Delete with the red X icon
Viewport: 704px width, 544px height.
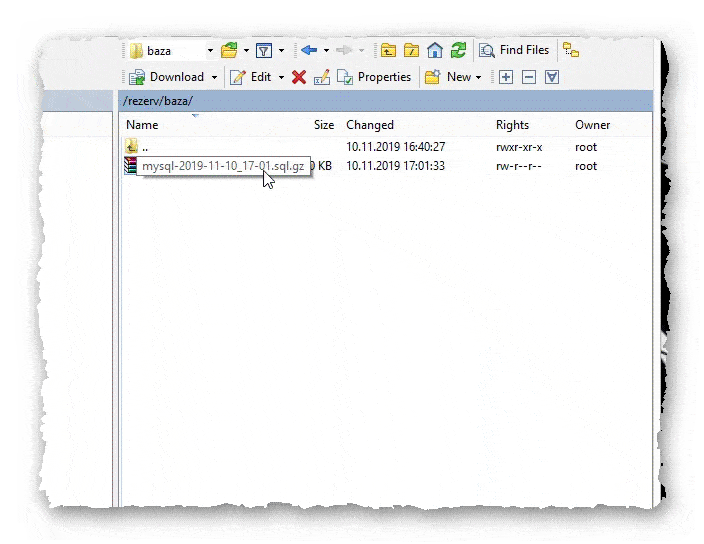299,77
